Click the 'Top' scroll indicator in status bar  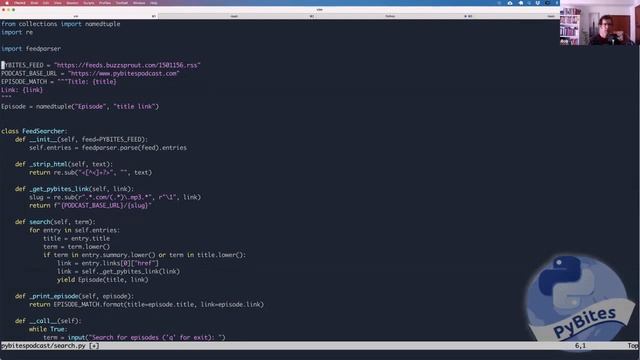pyautogui.click(x=633, y=346)
